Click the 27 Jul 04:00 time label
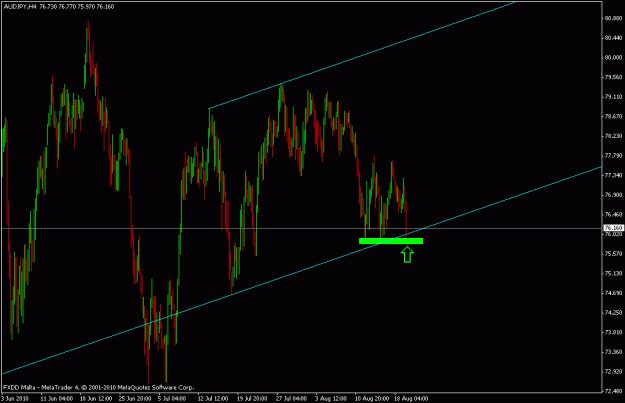Screen dimensions: 625x403 point(292,399)
